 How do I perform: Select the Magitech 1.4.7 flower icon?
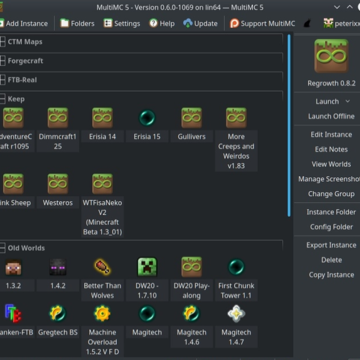(236, 313)
